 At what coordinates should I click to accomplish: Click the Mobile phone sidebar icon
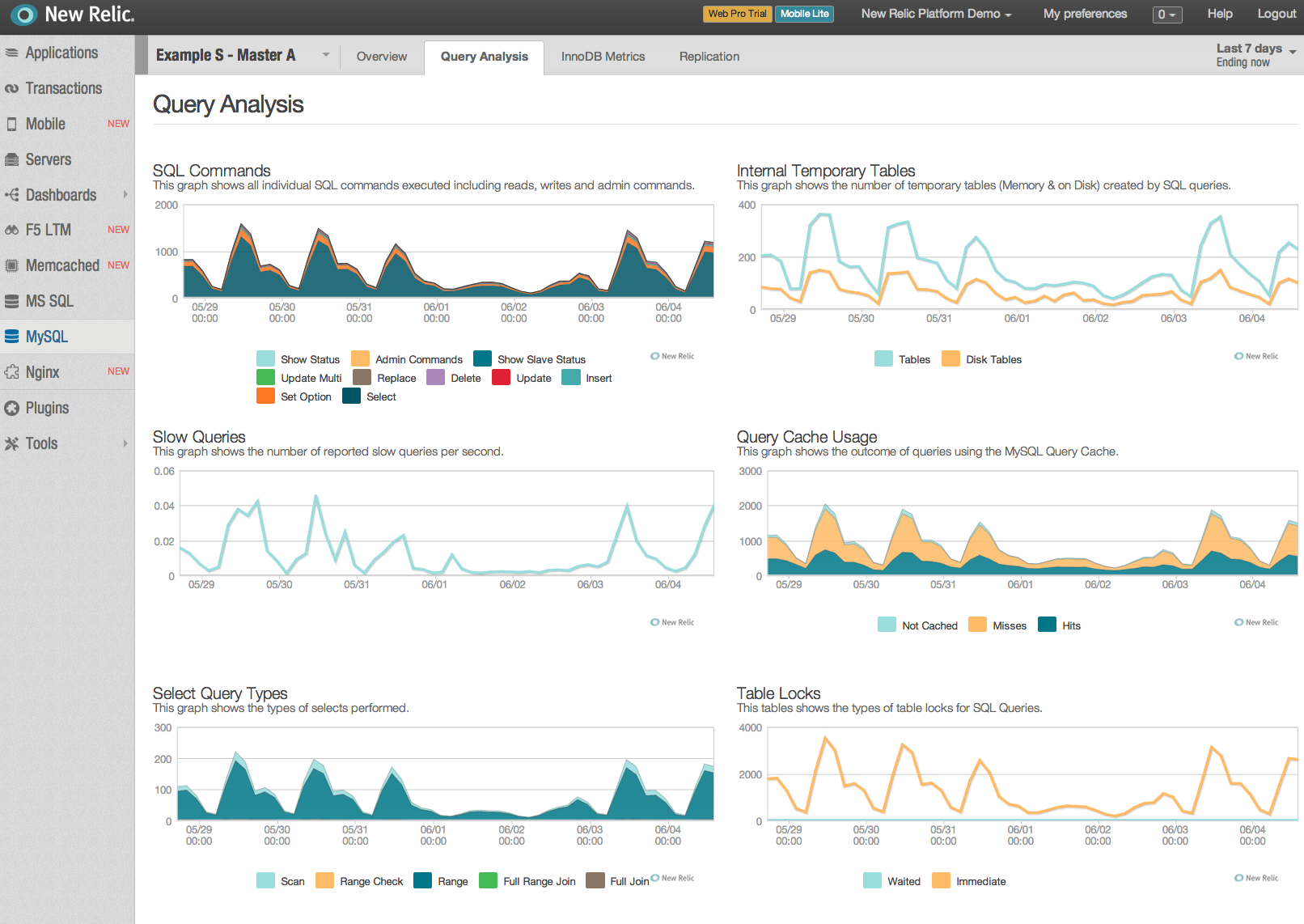[11, 124]
